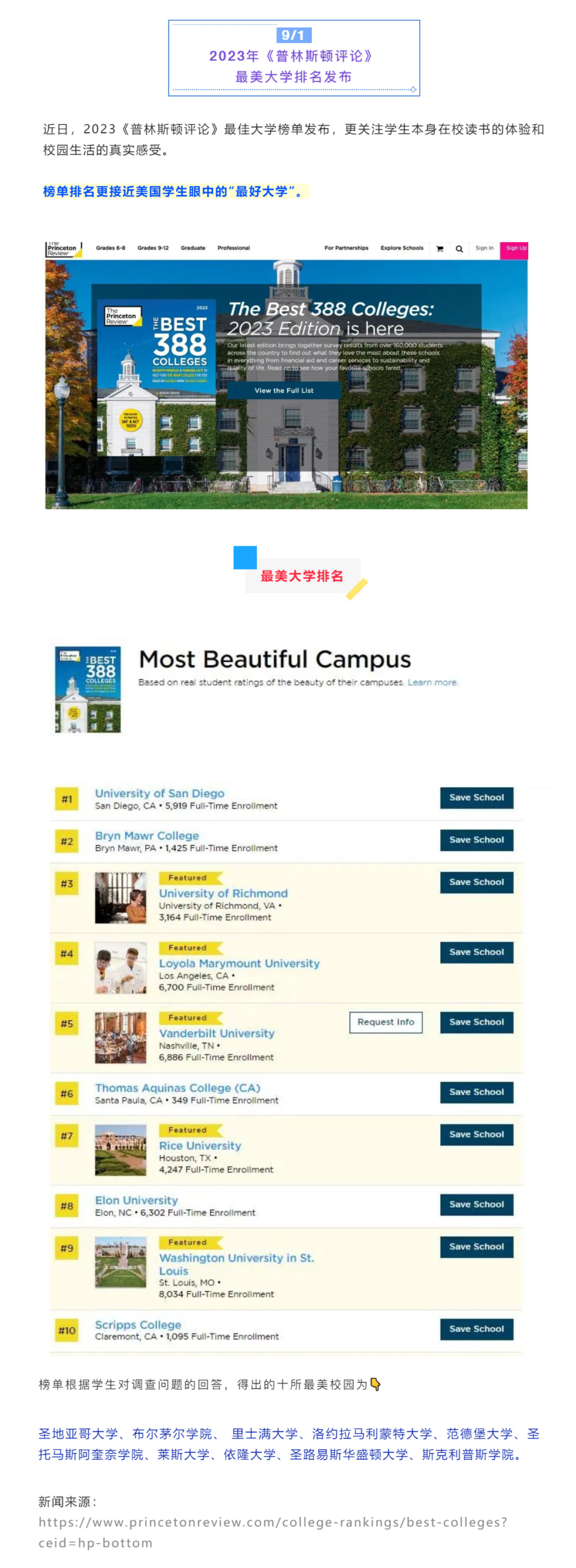Select Explore Schools in navigation
576x1568 pixels.
(x=402, y=248)
